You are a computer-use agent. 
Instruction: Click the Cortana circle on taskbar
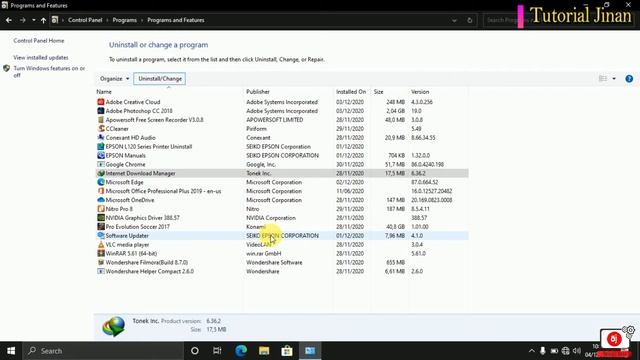(x=195, y=351)
